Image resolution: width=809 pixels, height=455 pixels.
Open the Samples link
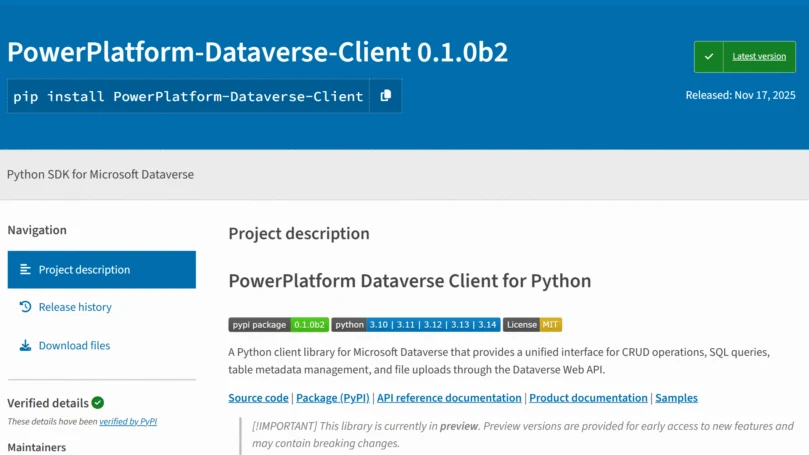coord(676,398)
